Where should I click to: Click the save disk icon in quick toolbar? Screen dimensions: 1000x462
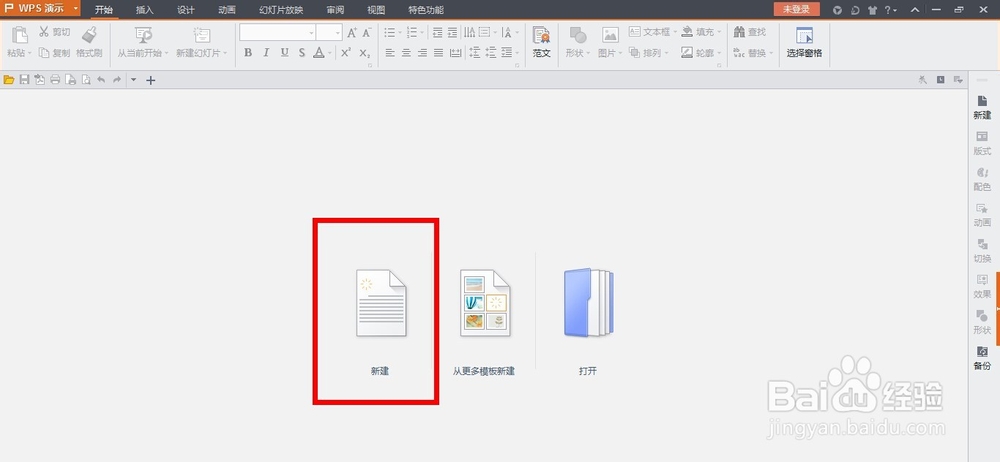coord(24,80)
